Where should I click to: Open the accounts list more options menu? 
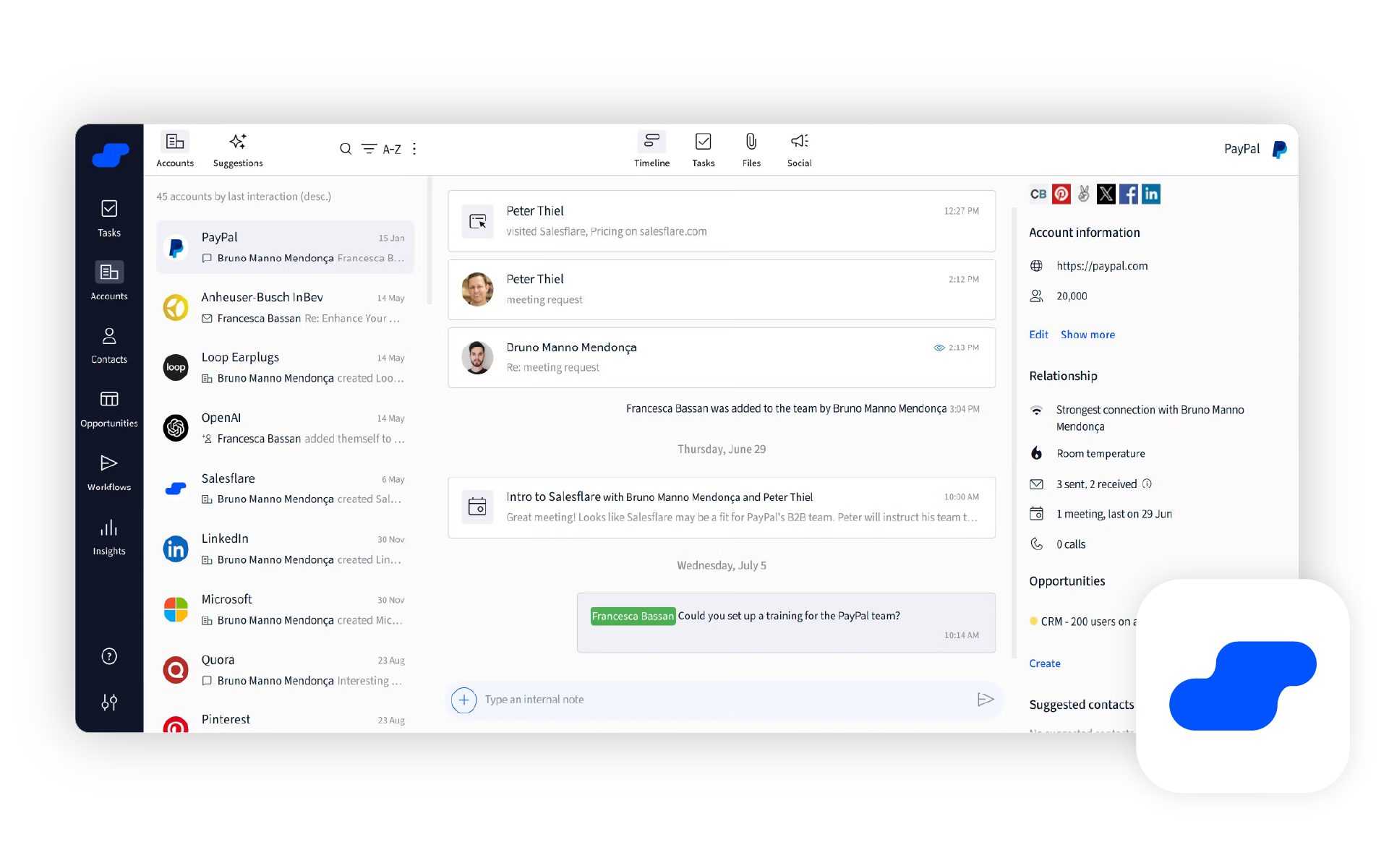[414, 149]
